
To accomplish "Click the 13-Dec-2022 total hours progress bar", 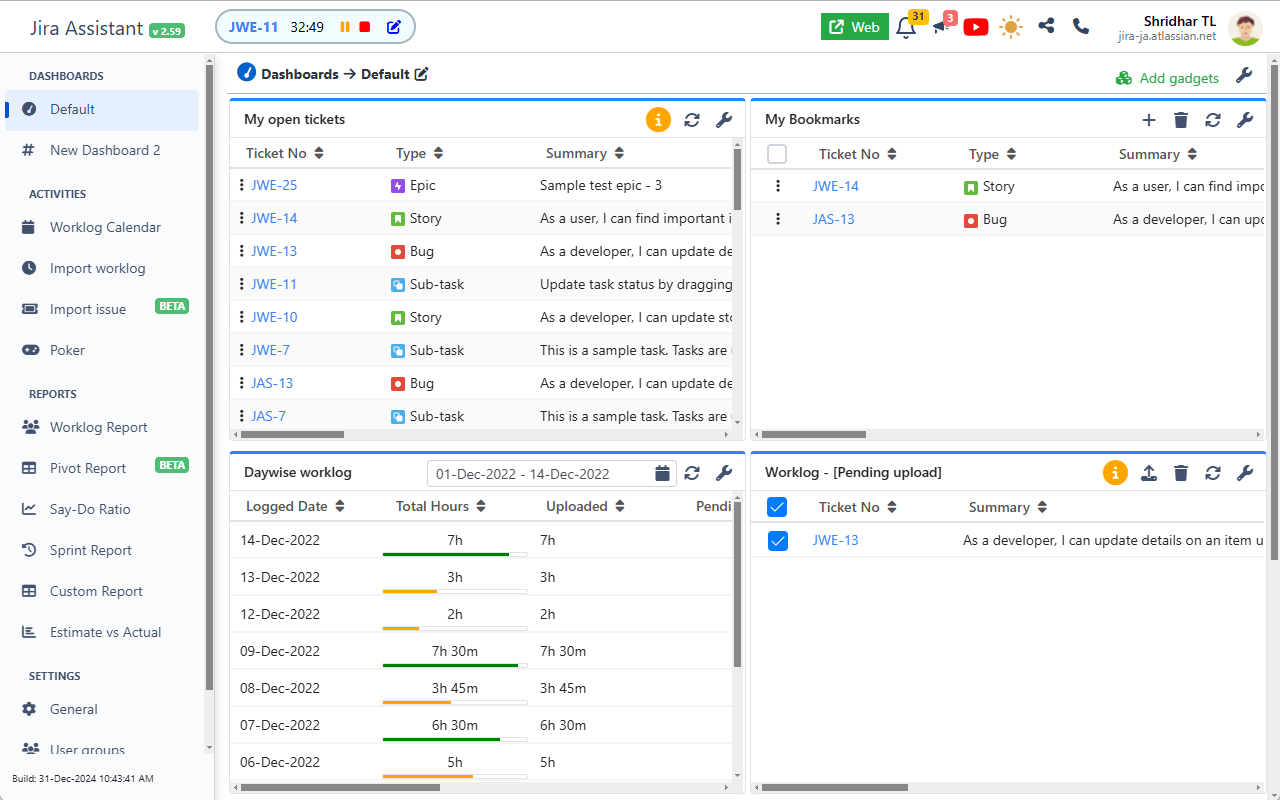I will (455, 591).
